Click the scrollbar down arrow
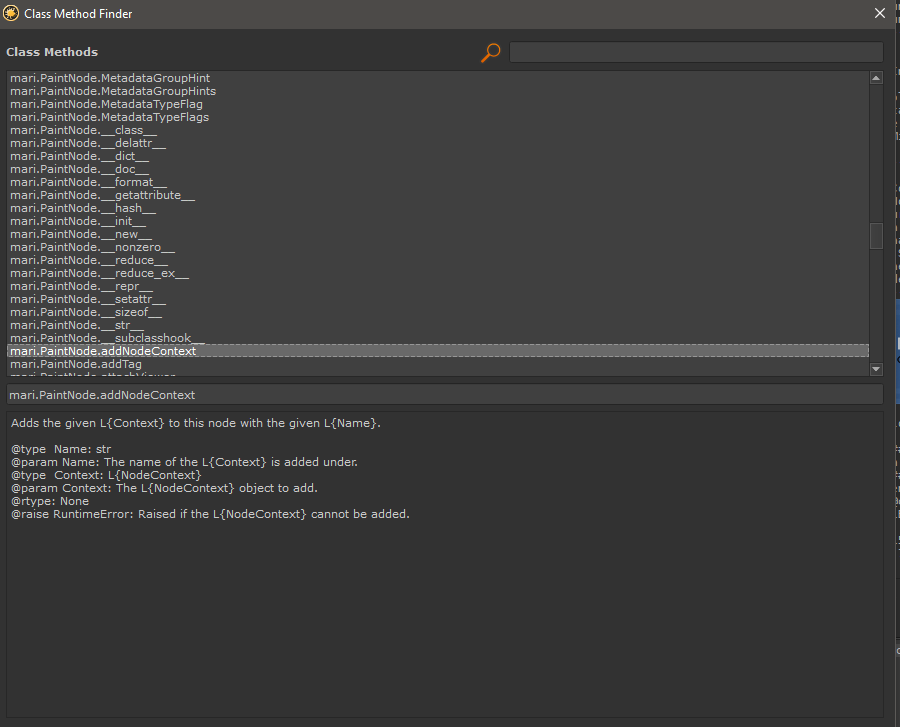The image size is (900, 727). (876, 368)
